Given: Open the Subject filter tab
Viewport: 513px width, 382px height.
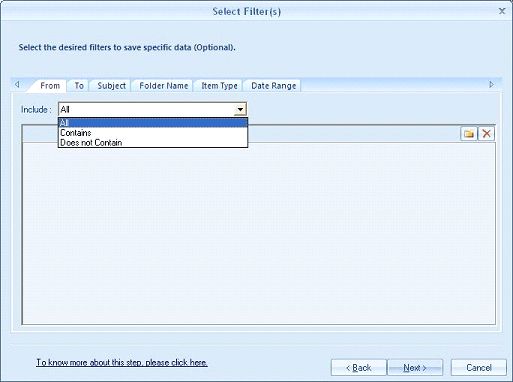Looking at the screenshot, I should [x=111, y=86].
